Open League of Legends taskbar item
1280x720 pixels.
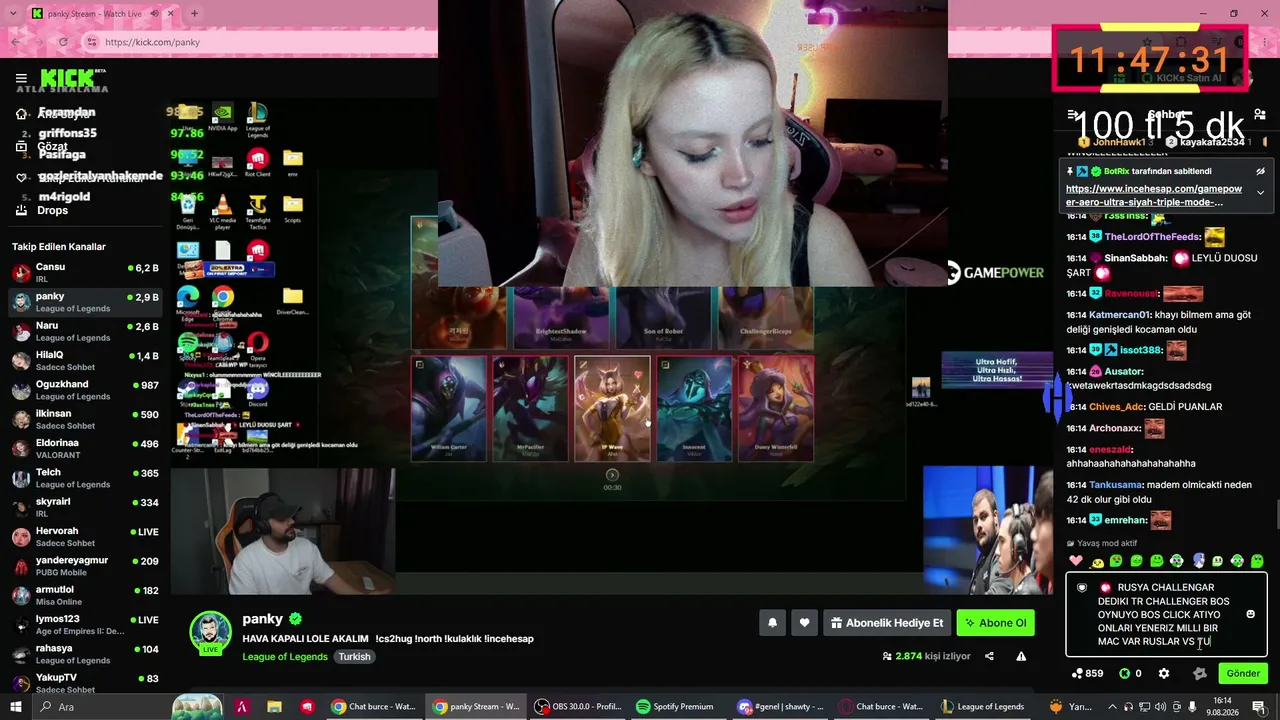tap(983, 707)
